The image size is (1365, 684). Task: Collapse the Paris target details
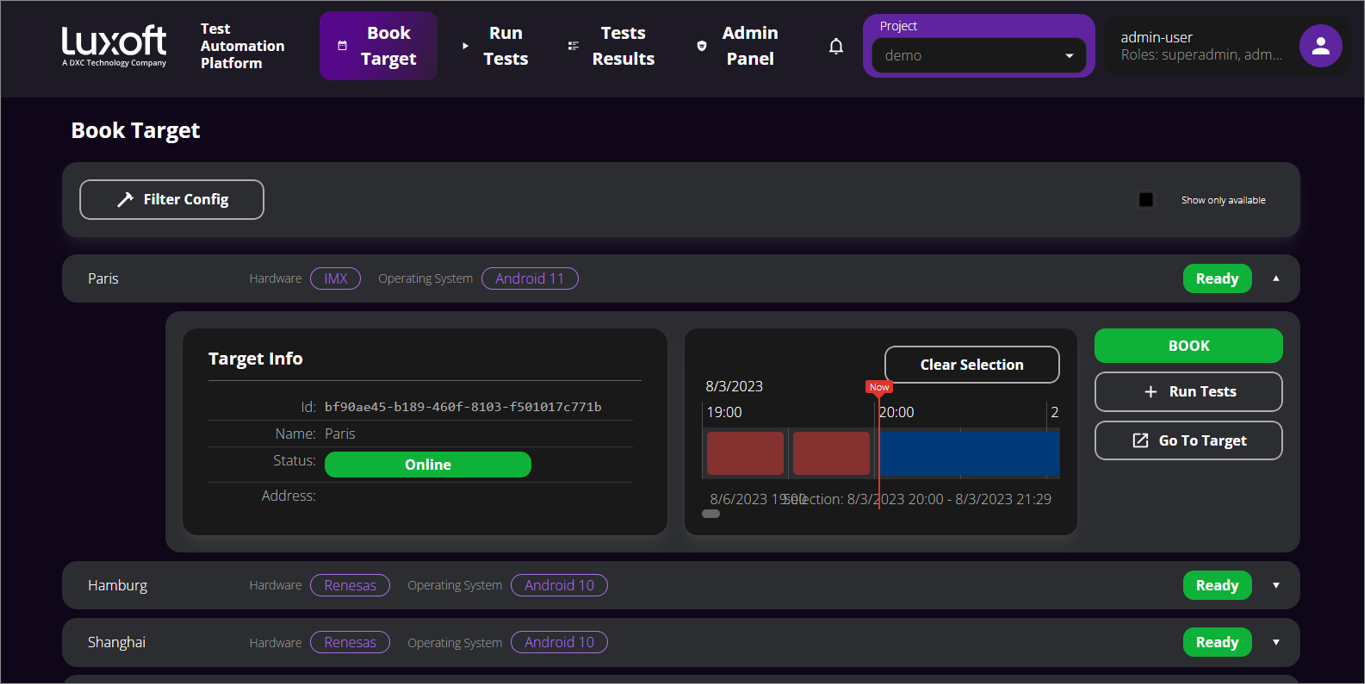click(x=1275, y=278)
